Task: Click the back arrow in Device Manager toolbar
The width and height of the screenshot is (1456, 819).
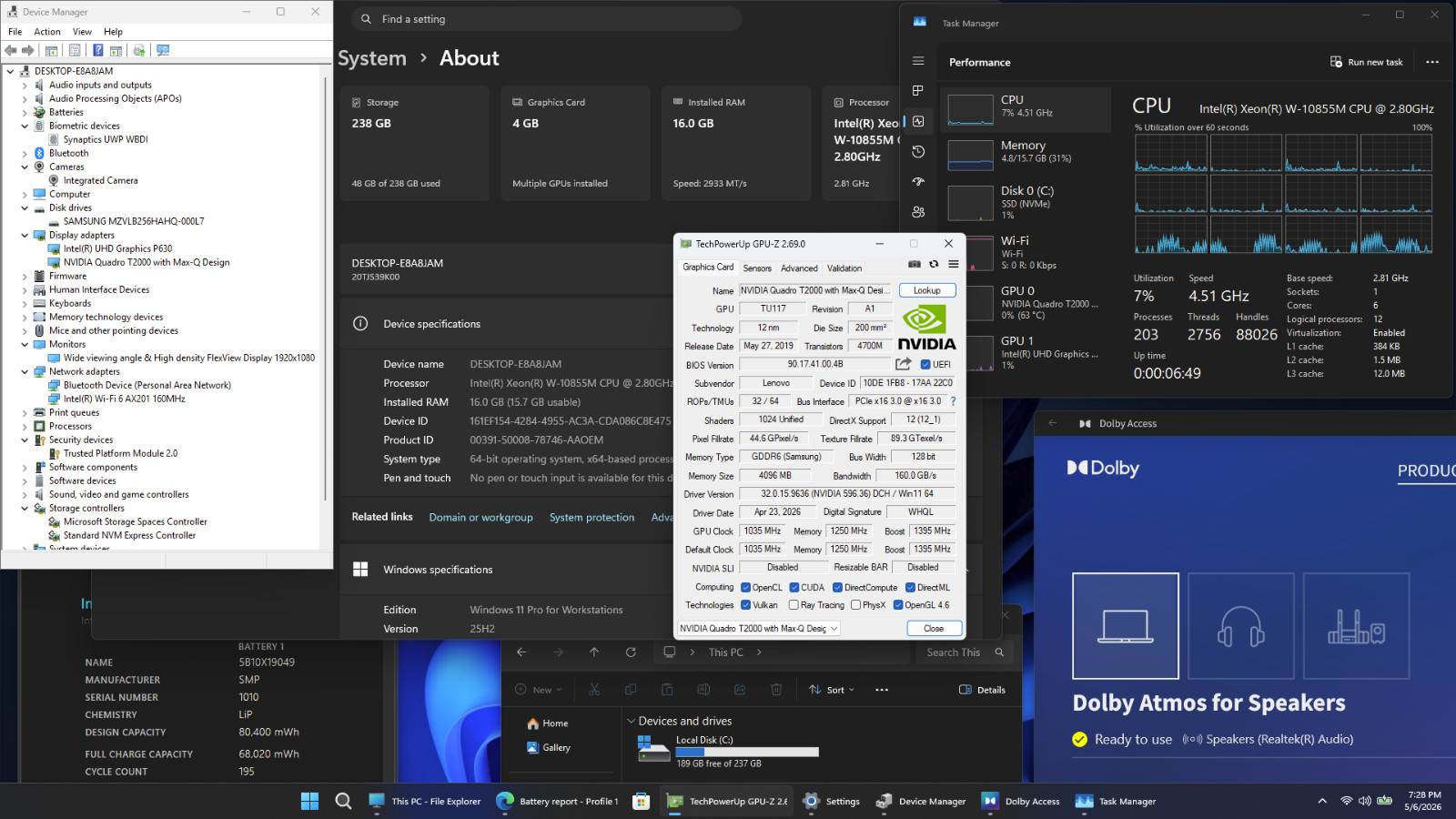Action: point(11,50)
